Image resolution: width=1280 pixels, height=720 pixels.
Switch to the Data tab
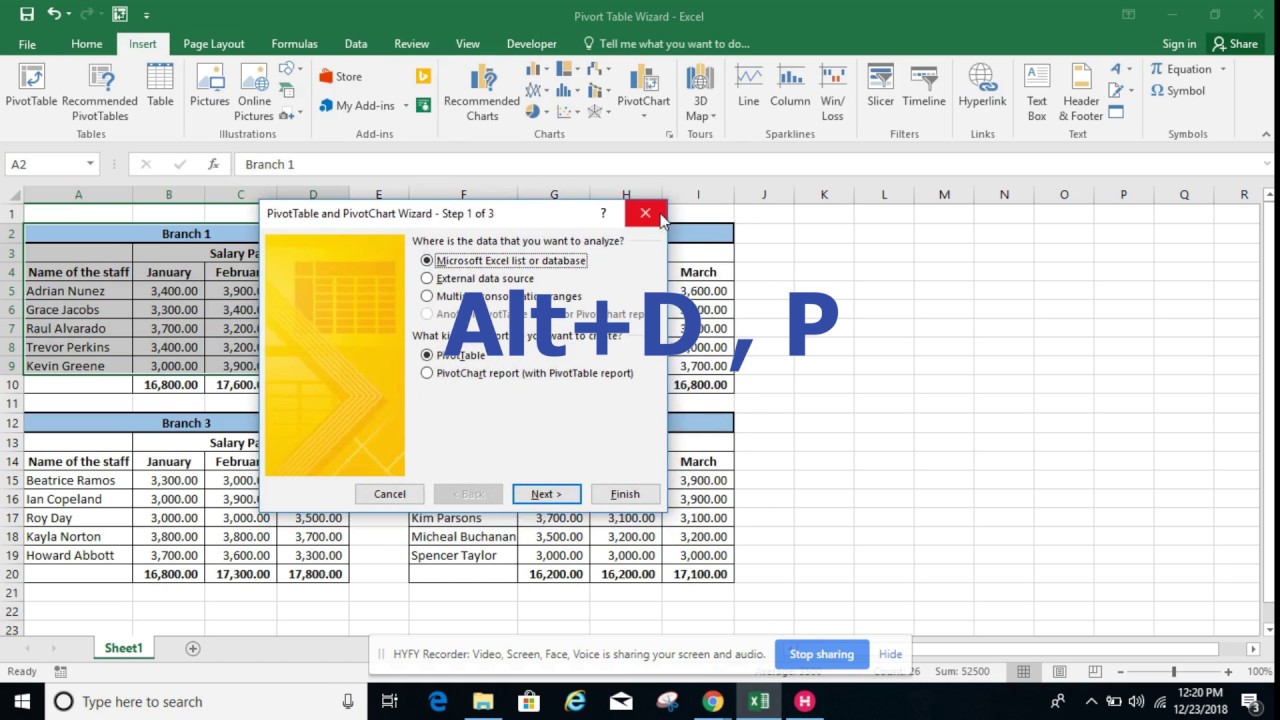(x=356, y=44)
